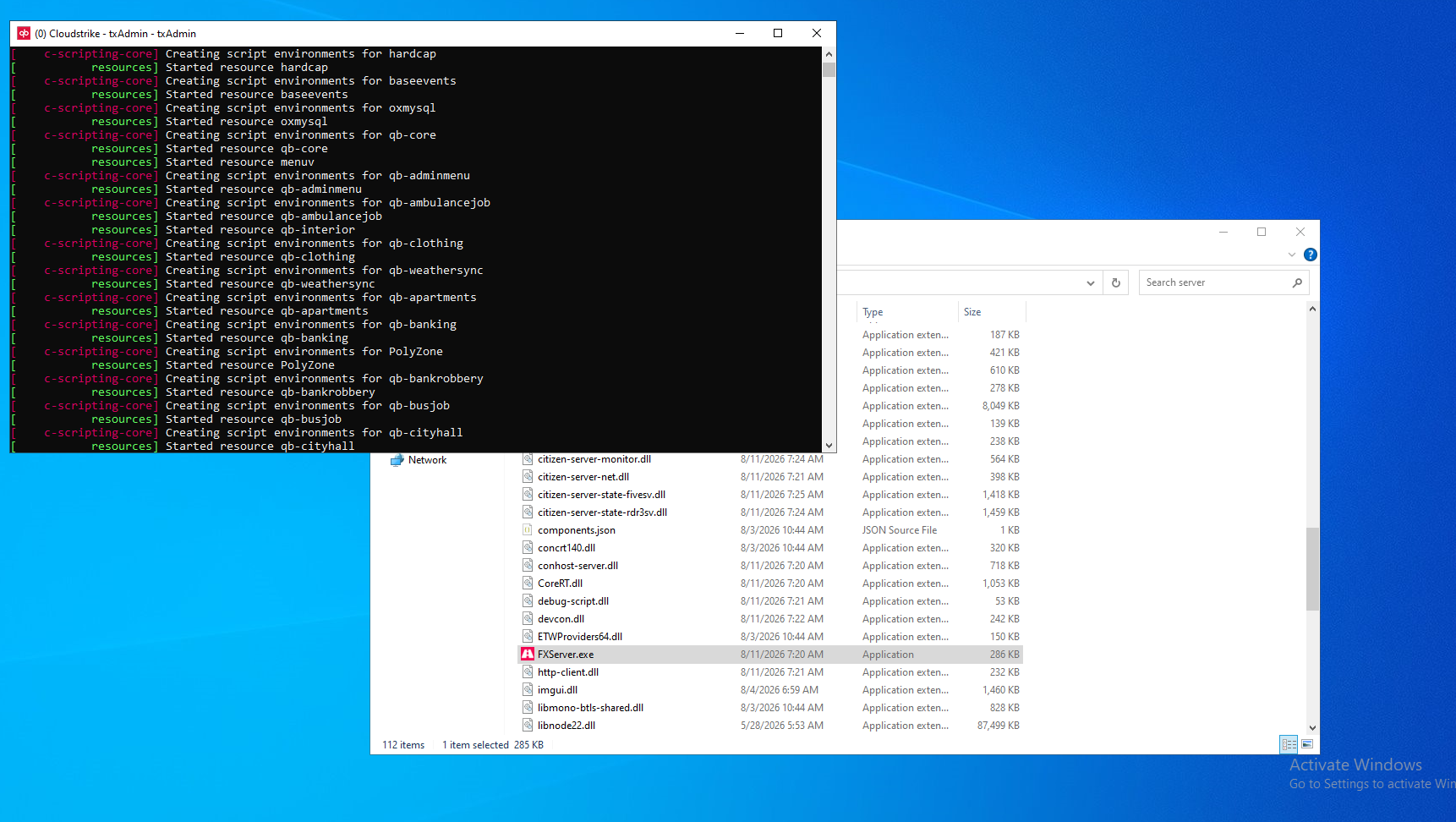Click the devcon.dll file icon
The image size is (1456, 822).
tap(528, 619)
